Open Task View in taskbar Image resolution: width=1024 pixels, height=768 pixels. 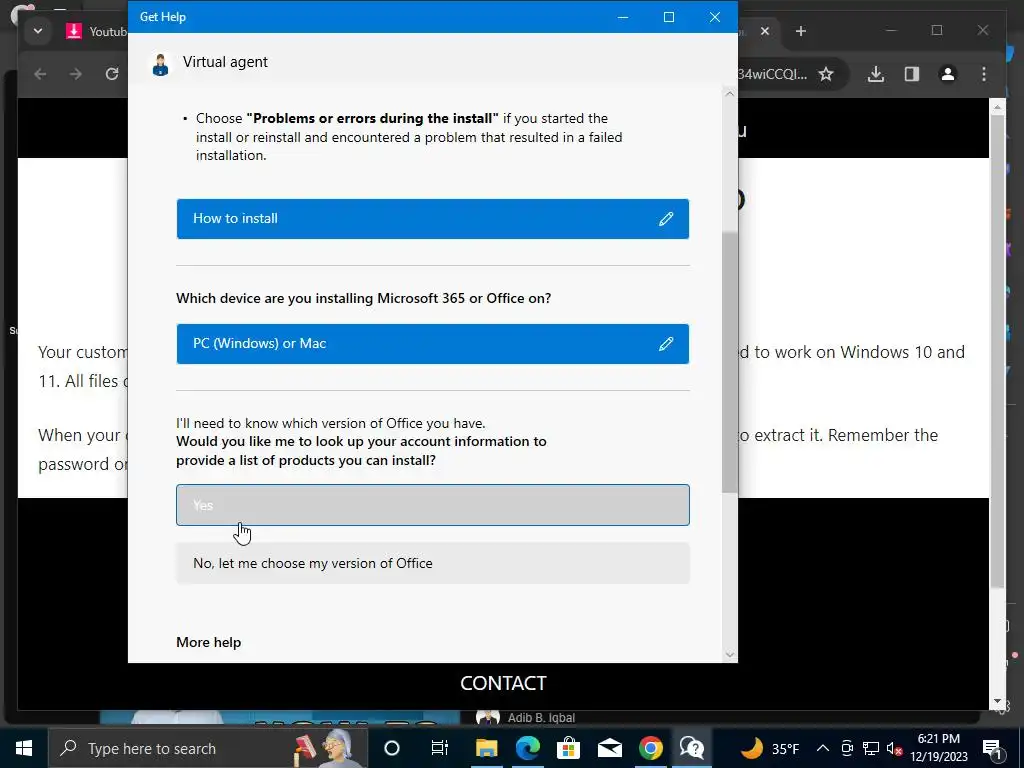[440, 748]
